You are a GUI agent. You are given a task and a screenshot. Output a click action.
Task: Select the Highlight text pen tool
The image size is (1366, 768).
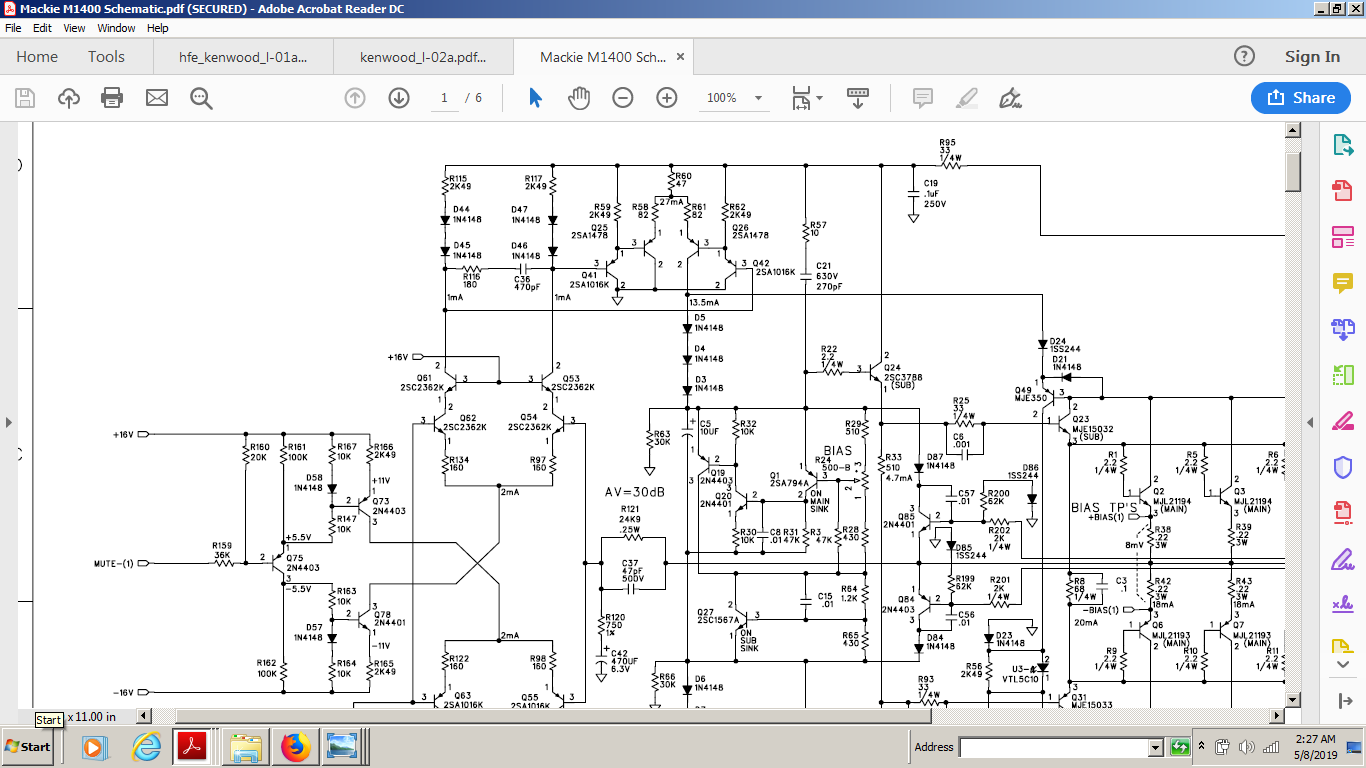click(966, 98)
